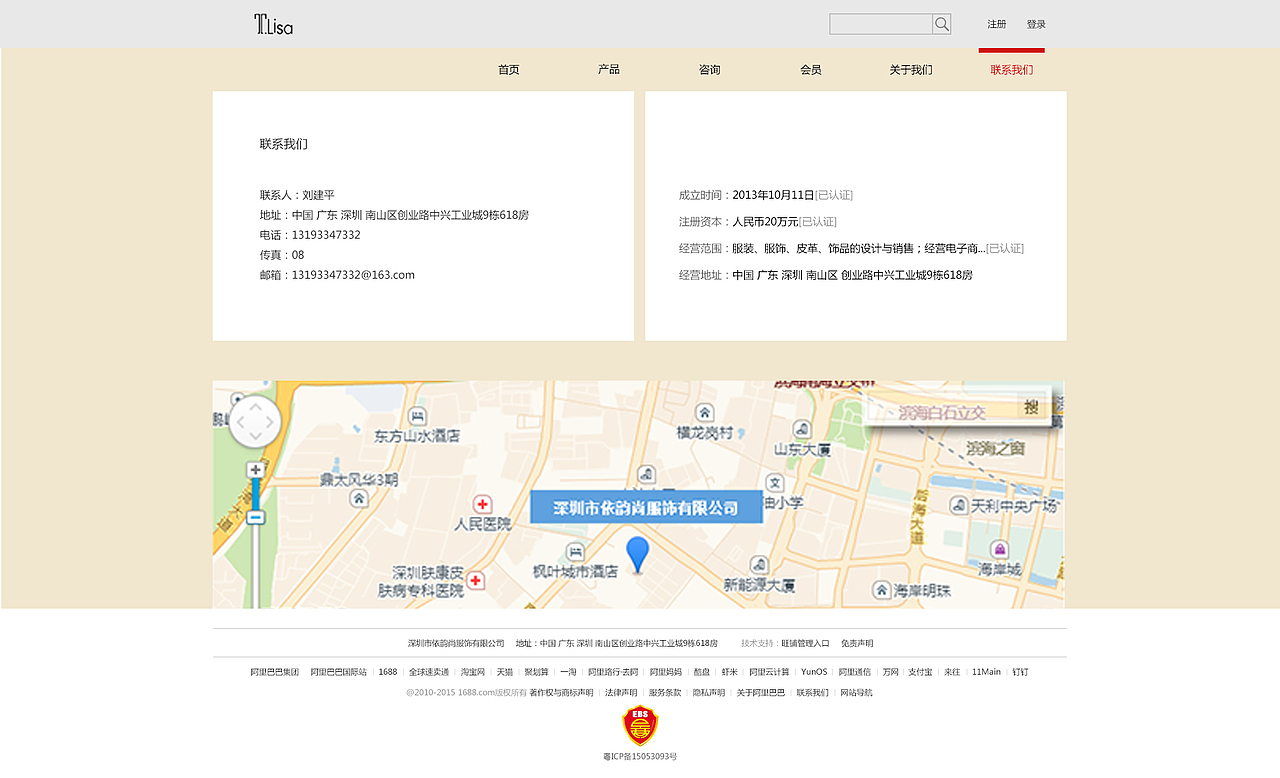Viewport: 1280px width, 778px height.
Task: Open the 聚划算 footer link
Action: point(537,672)
